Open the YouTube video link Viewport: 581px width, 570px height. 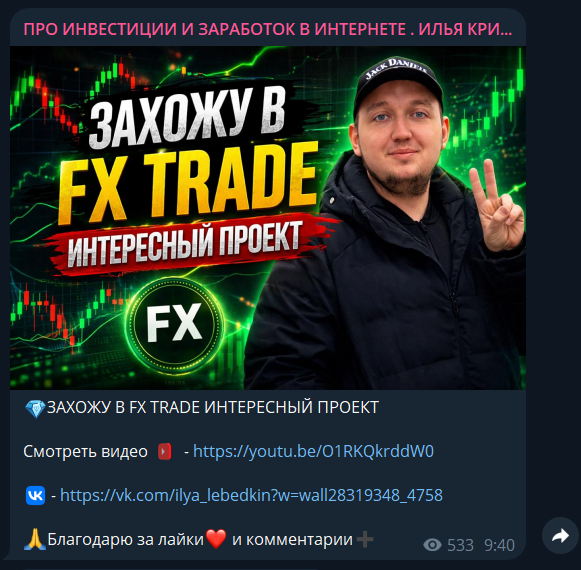coord(313,451)
